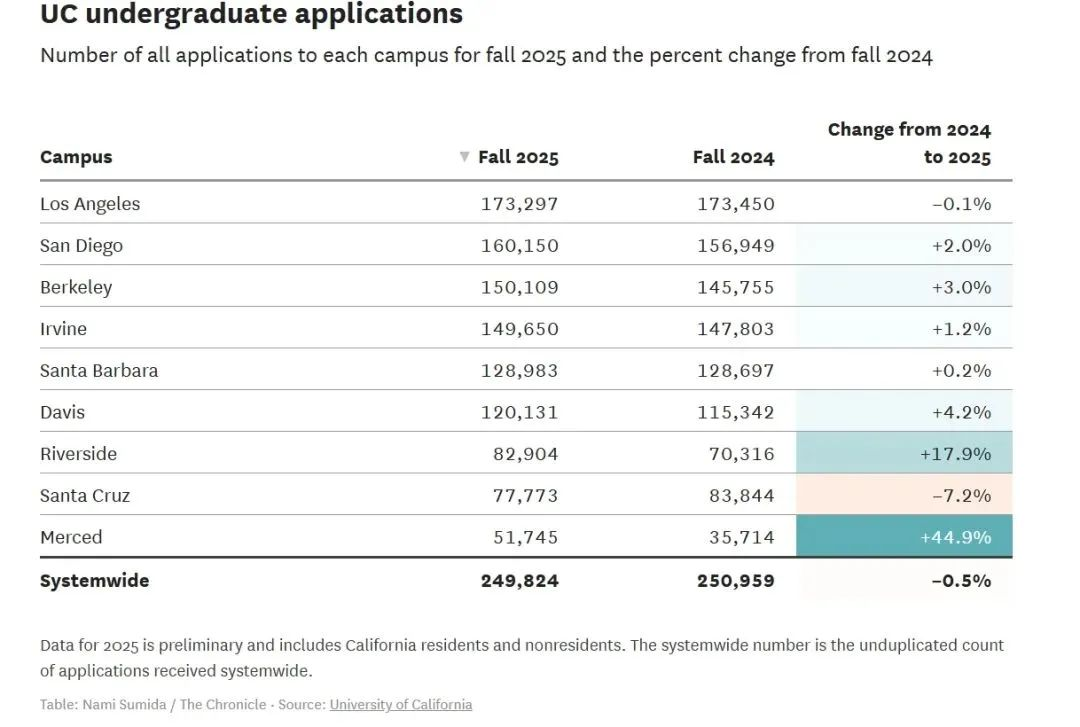Sort table by Campus column header

click(x=76, y=157)
